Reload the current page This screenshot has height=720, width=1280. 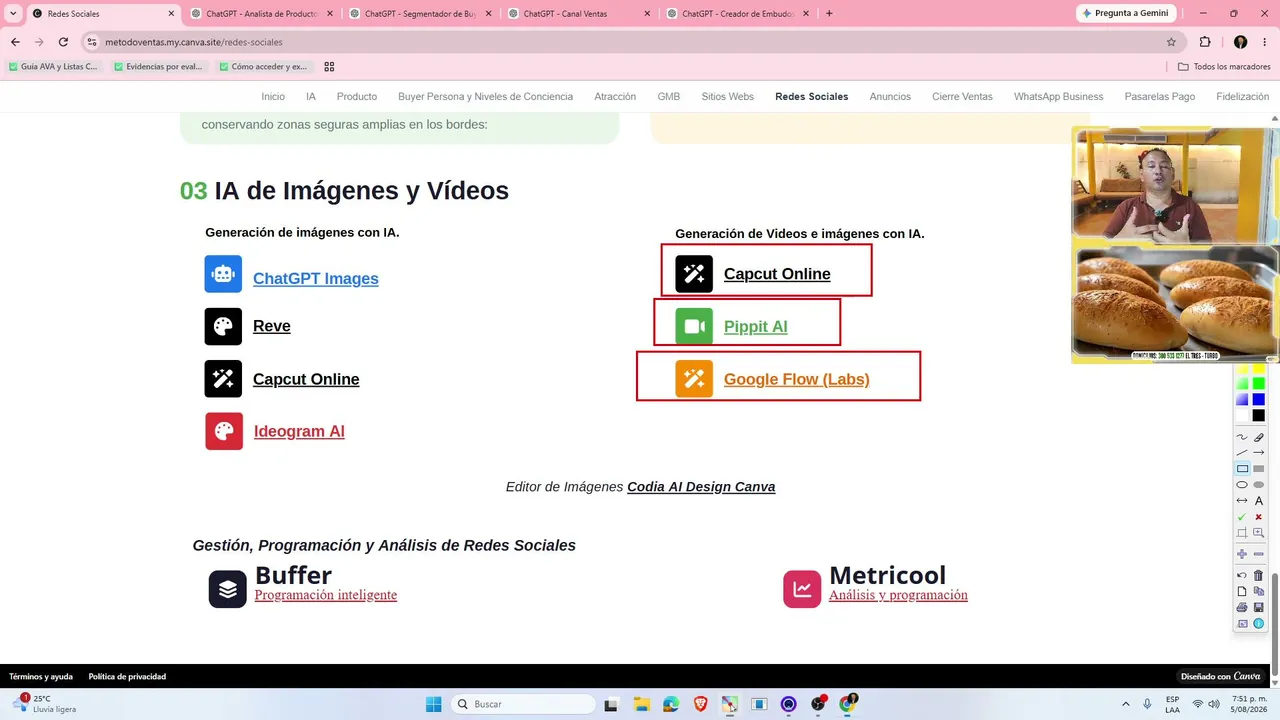pyautogui.click(x=63, y=42)
